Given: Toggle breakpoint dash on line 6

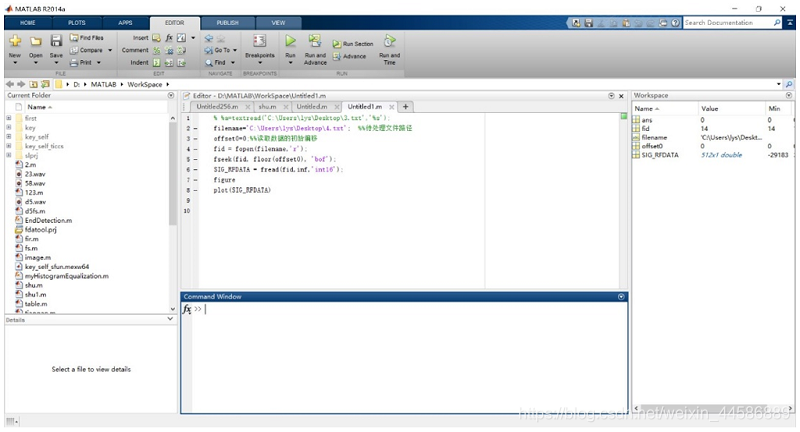Looking at the screenshot, I should tap(195, 169).
